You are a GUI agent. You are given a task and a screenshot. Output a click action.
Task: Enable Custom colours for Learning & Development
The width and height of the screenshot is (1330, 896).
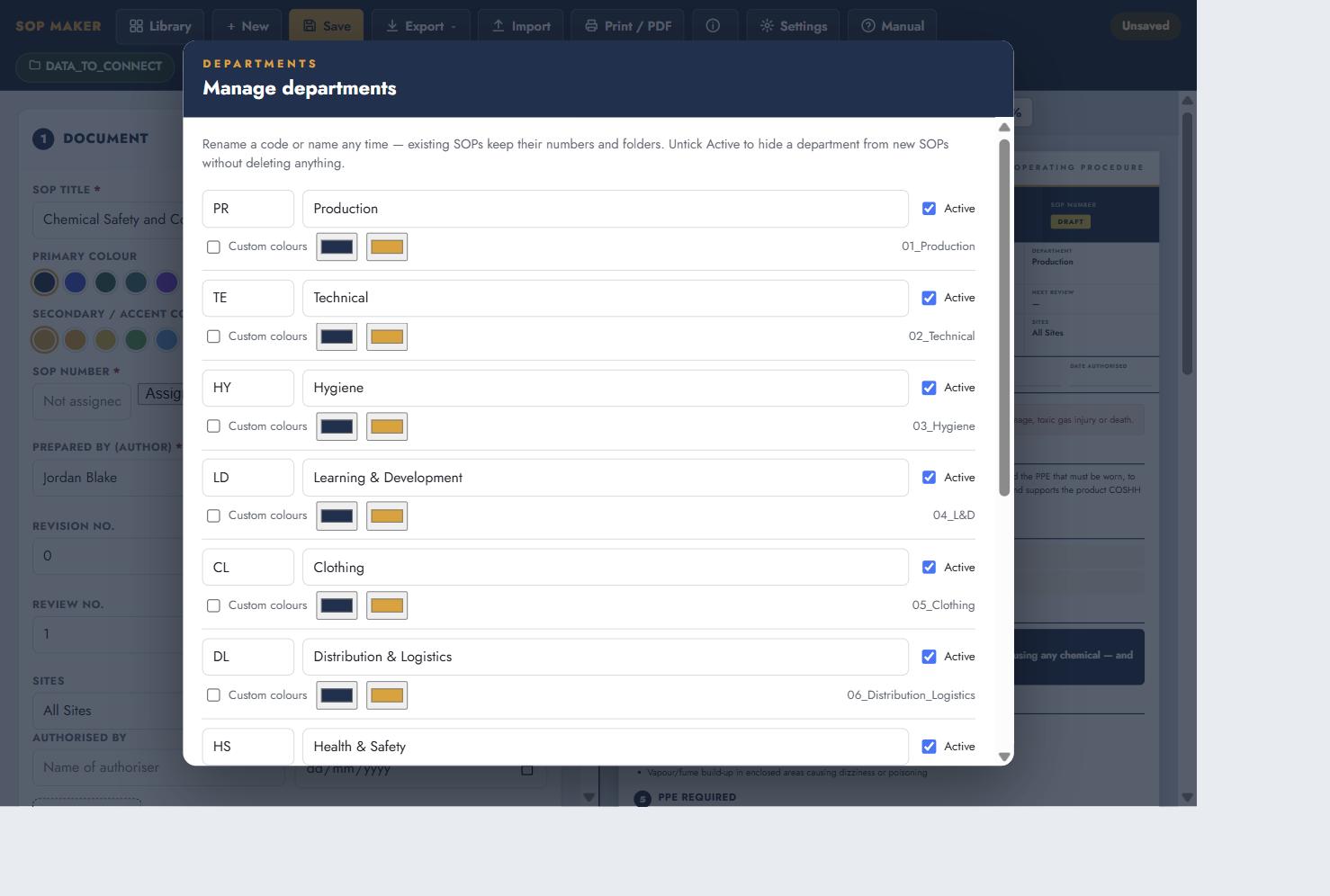[213, 516]
